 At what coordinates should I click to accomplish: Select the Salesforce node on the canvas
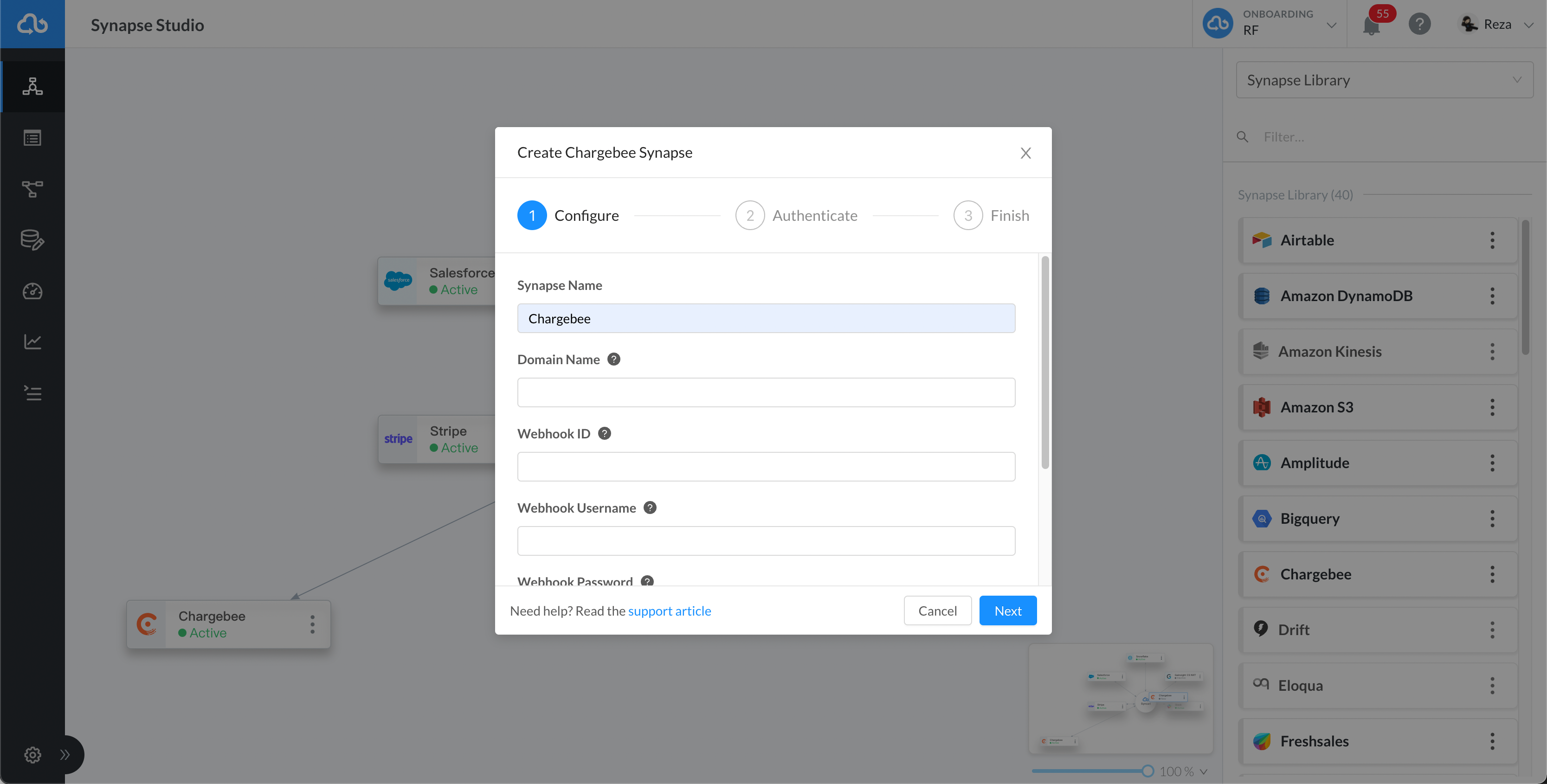(437, 281)
